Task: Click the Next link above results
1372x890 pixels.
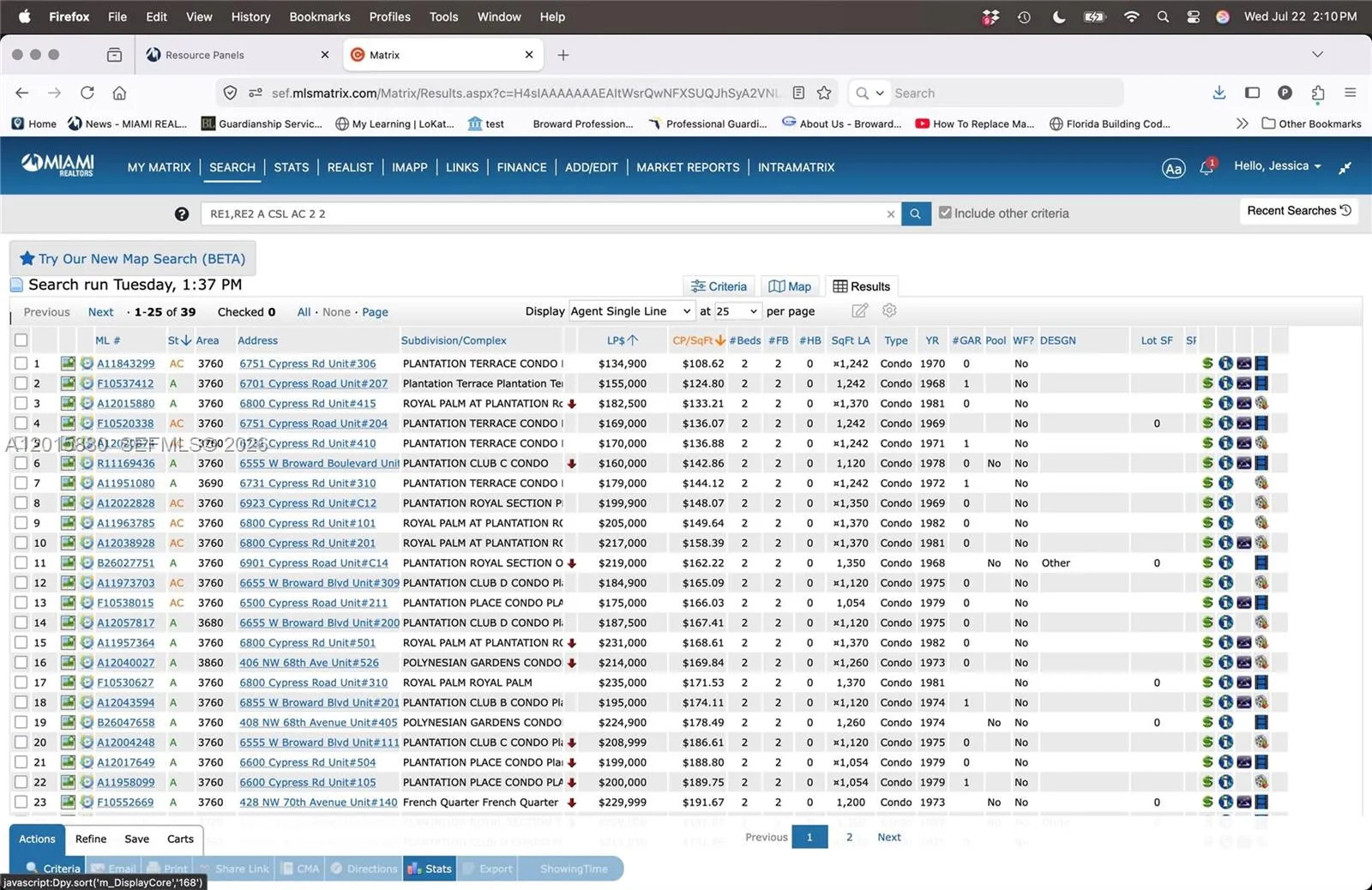Action: pos(100,312)
